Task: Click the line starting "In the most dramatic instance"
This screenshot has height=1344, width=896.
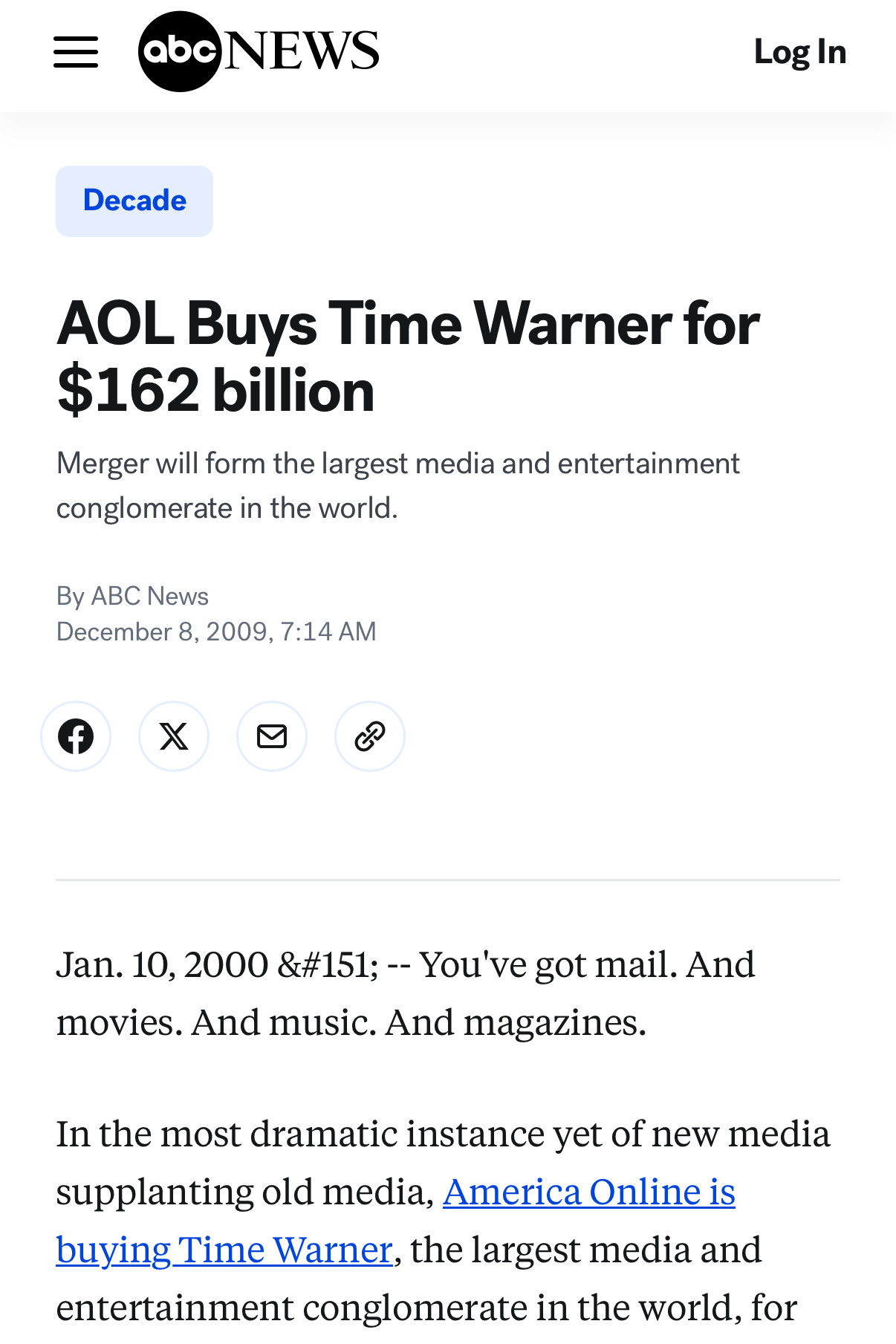Action: click(x=444, y=1134)
